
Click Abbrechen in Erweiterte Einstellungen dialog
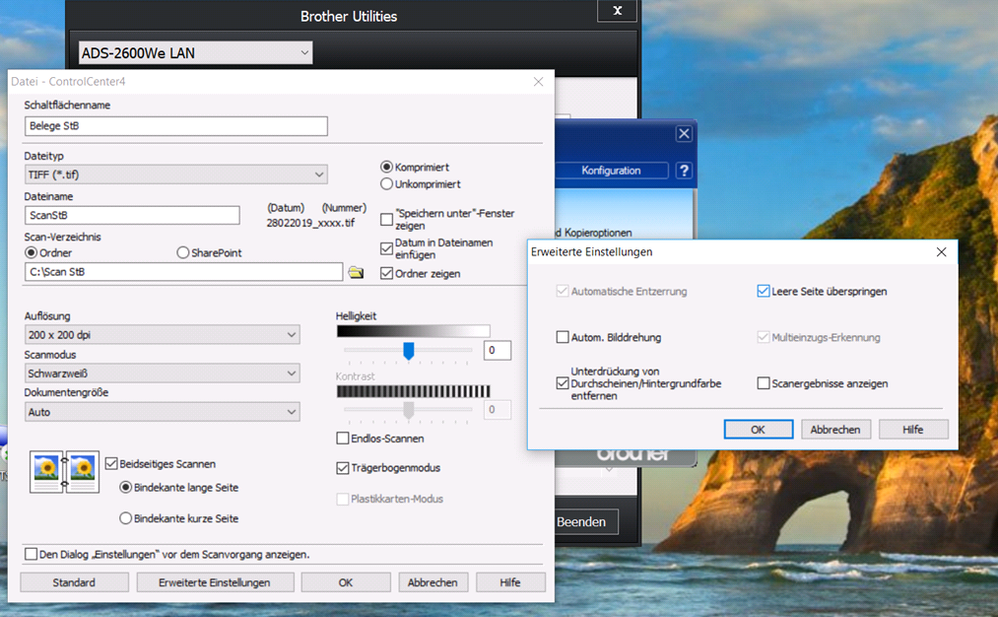[x=836, y=430]
